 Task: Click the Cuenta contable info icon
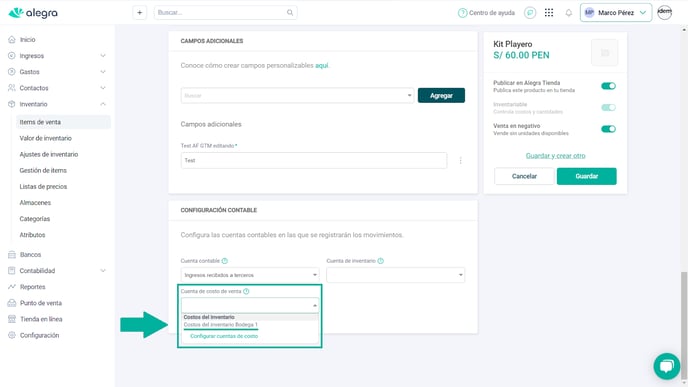coord(225,261)
